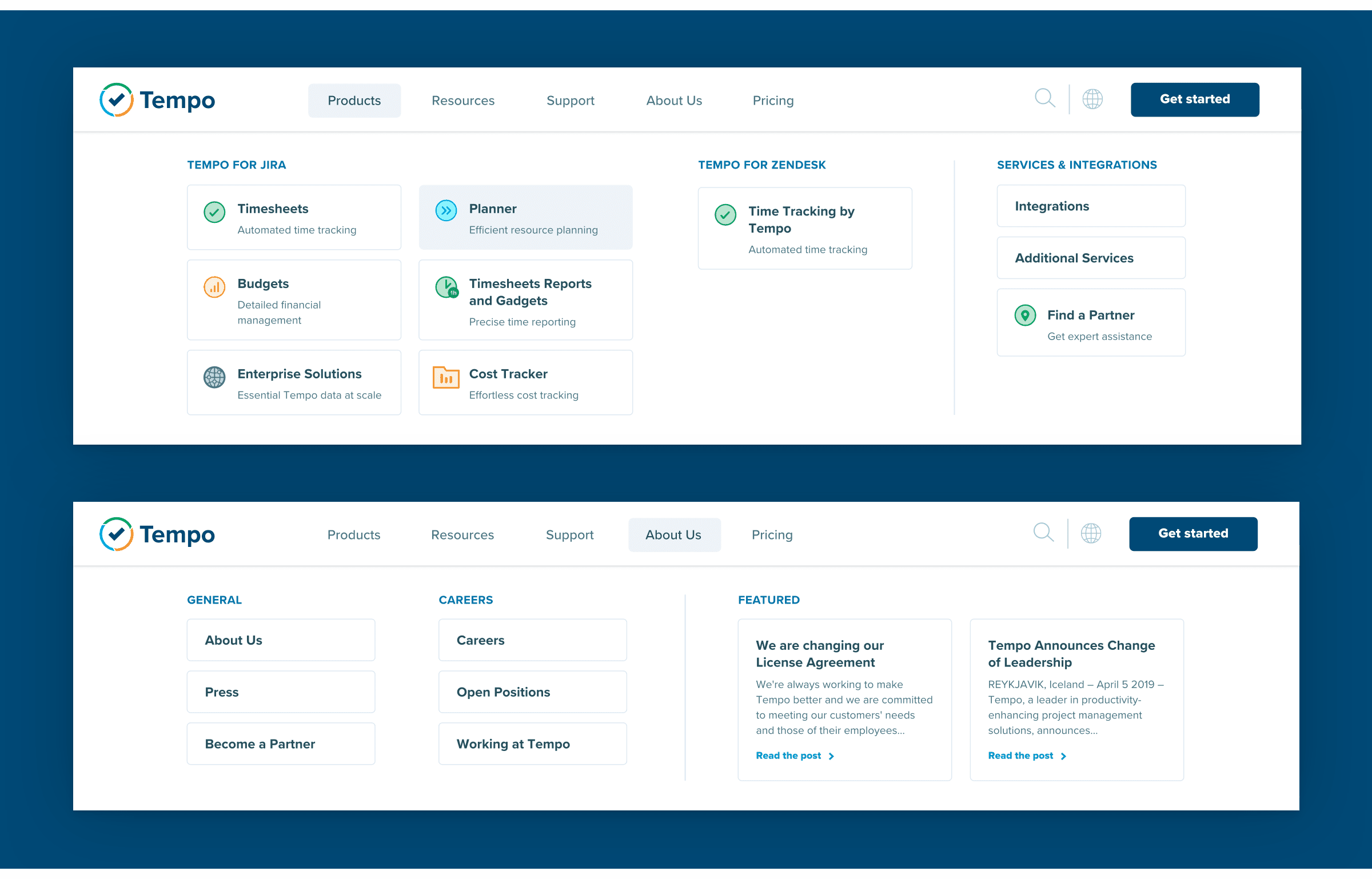
Task: Click the Enterprise Solutions globe icon
Action: pos(214,377)
